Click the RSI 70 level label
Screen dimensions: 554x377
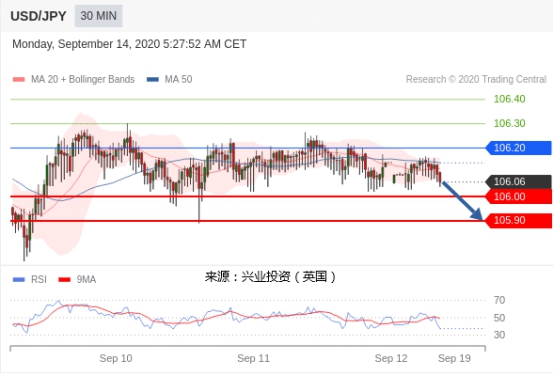(499, 300)
